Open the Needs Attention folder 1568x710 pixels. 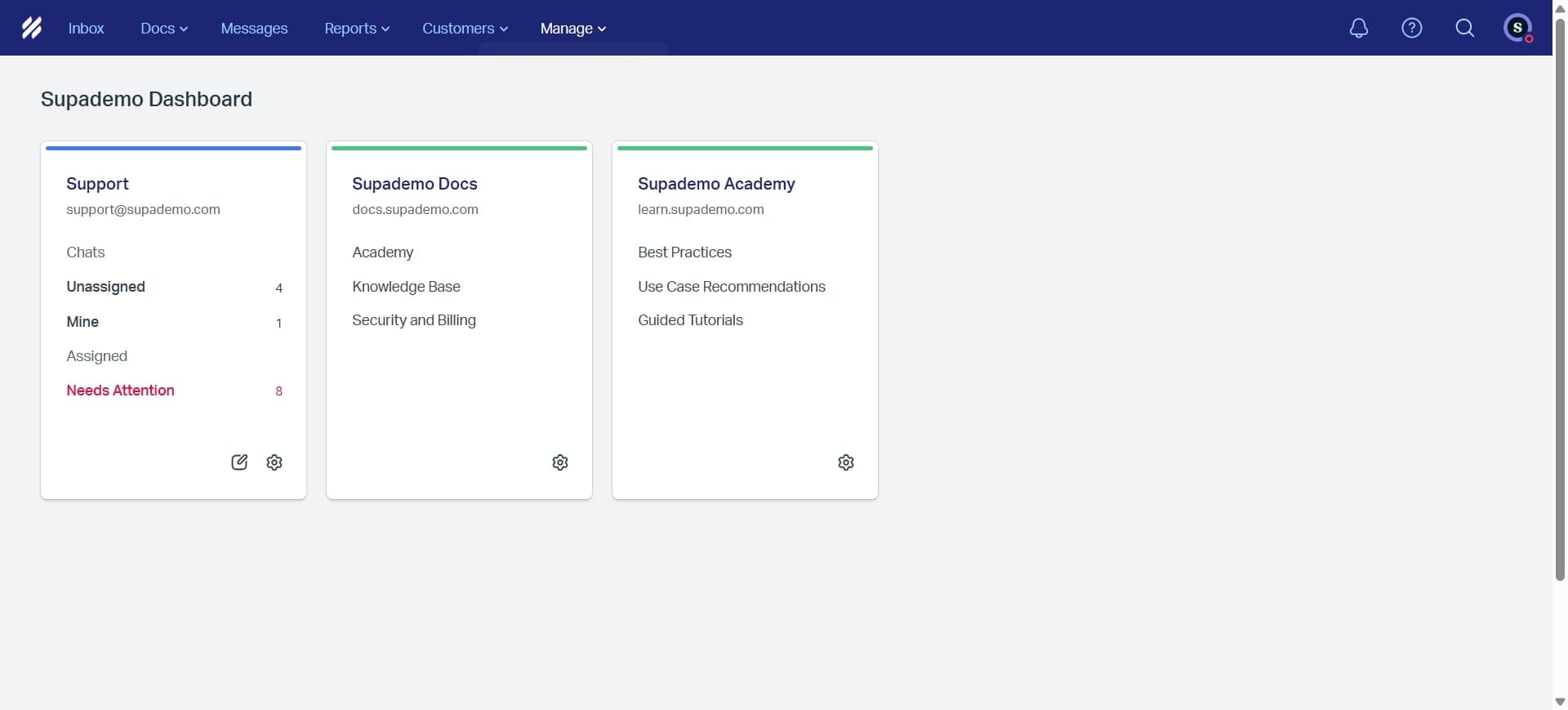pos(120,391)
